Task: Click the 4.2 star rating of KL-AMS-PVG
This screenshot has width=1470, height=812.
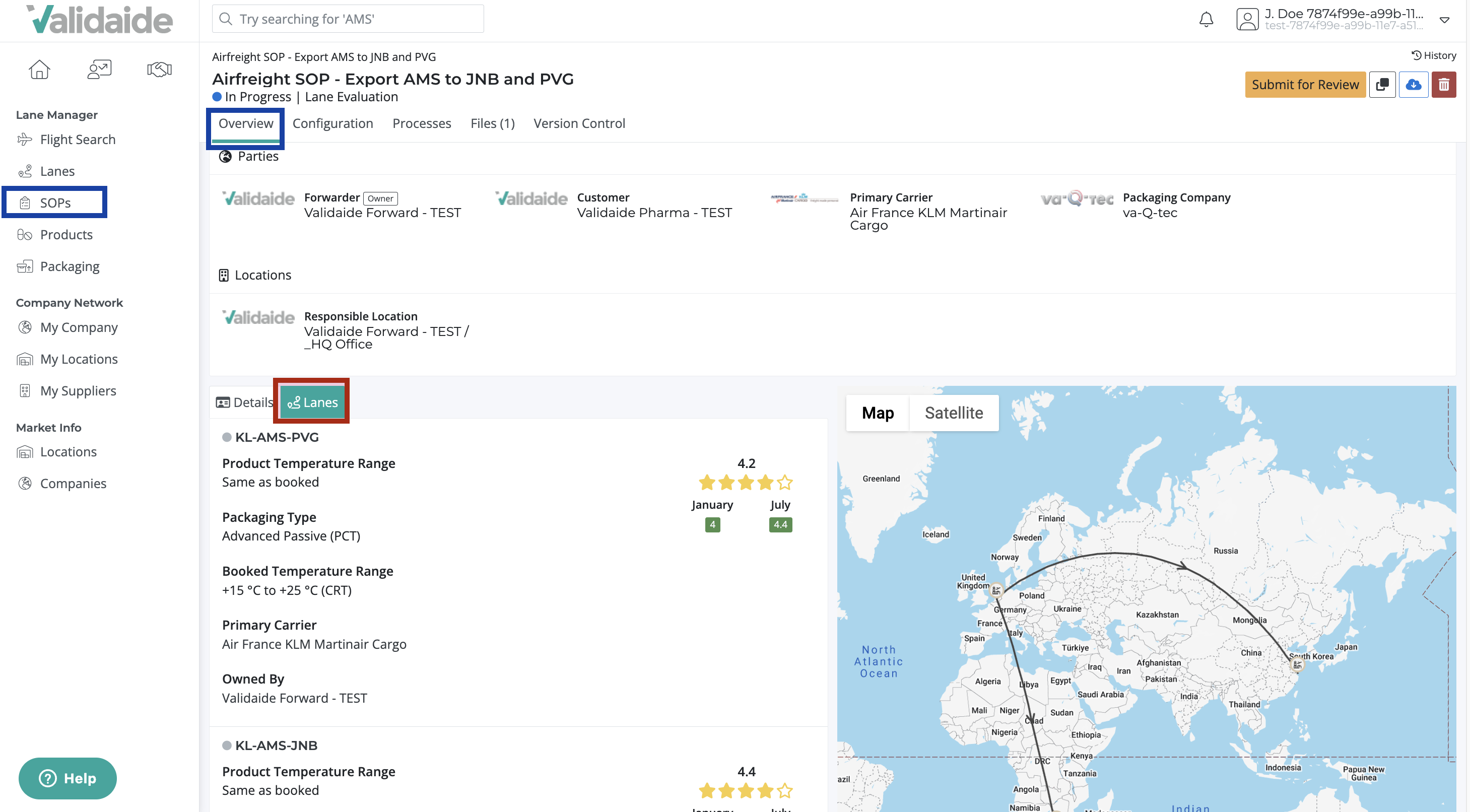Action: [746, 483]
